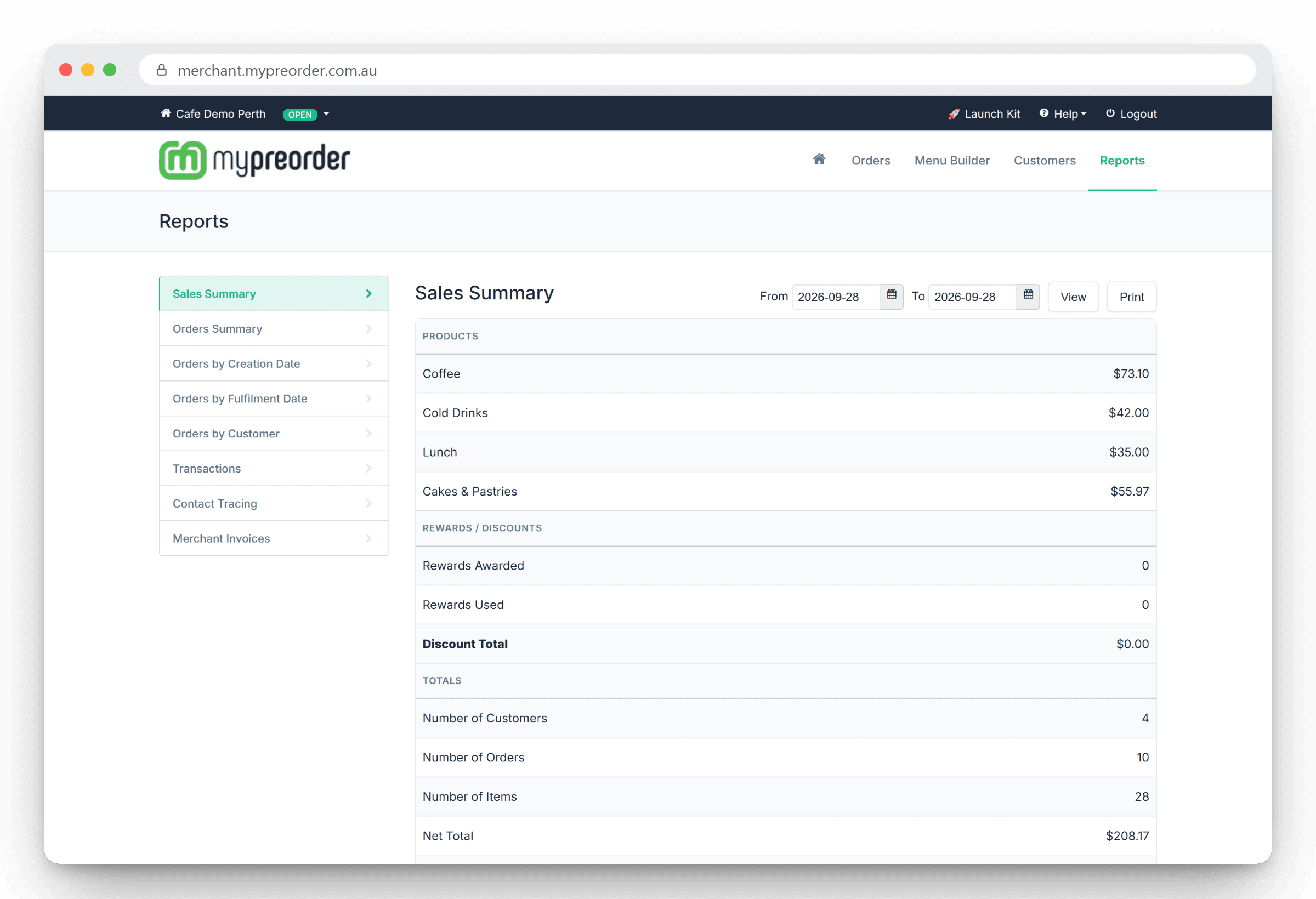The image size is (1316, 899).
Task: Click the Cafe Demo Perth store name
Action: [x=220, y=114]
